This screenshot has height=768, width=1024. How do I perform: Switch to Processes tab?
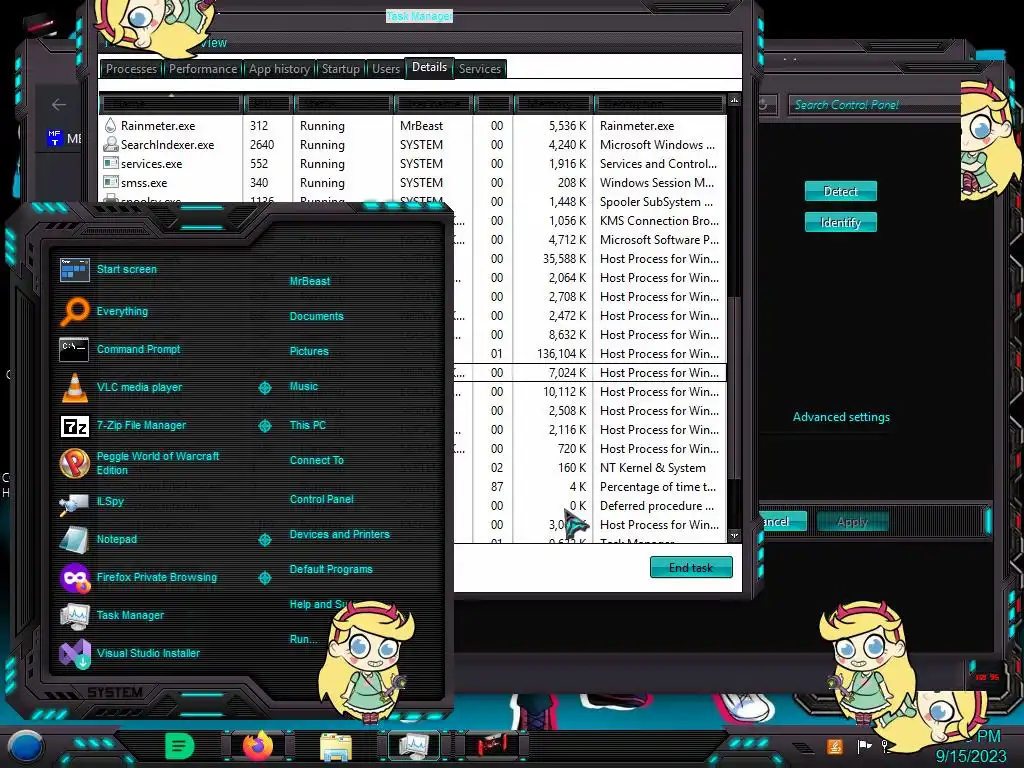pyautogui.click(x=131, y=69)
